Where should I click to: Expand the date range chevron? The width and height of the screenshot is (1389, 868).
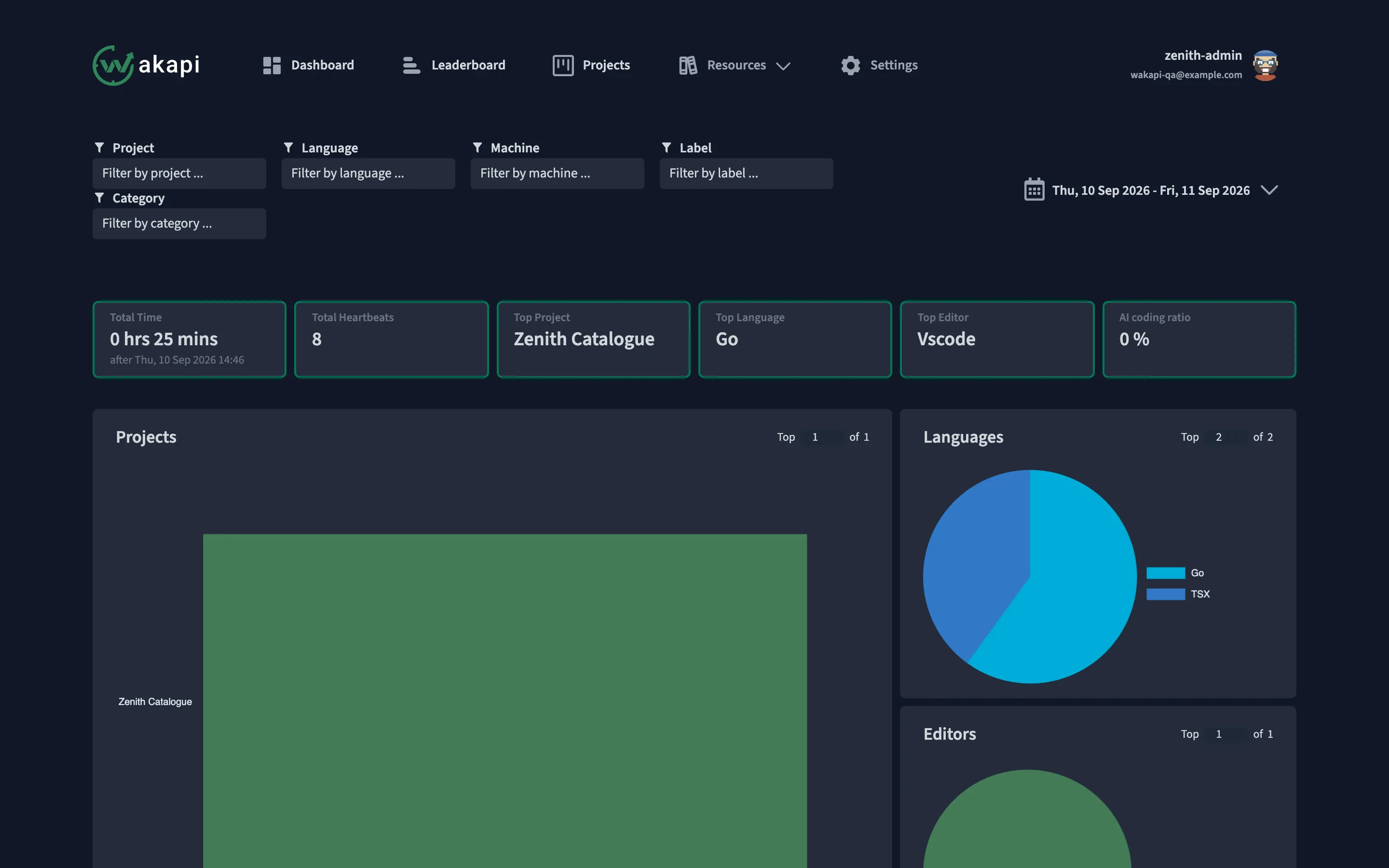tap(1269, 190)
